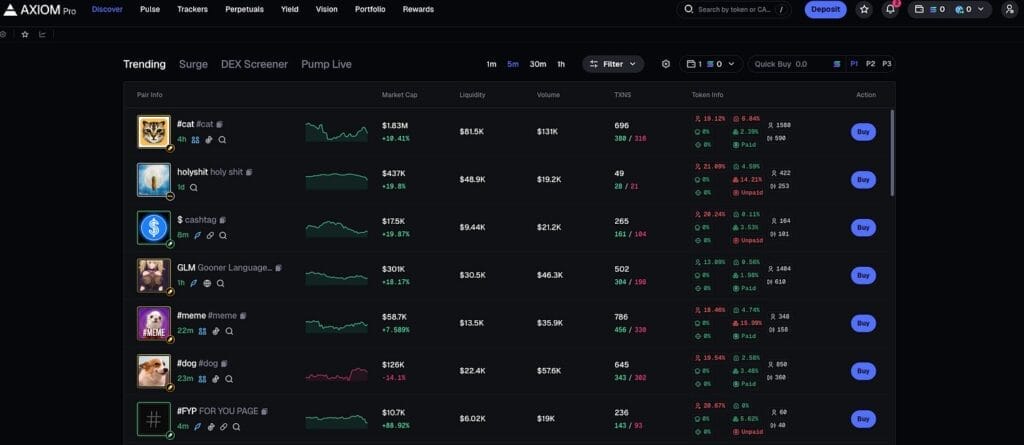Viewport: 1024px width, 445px height.
Task: Click the search icon in holyshit row
Action: point(193,187)
